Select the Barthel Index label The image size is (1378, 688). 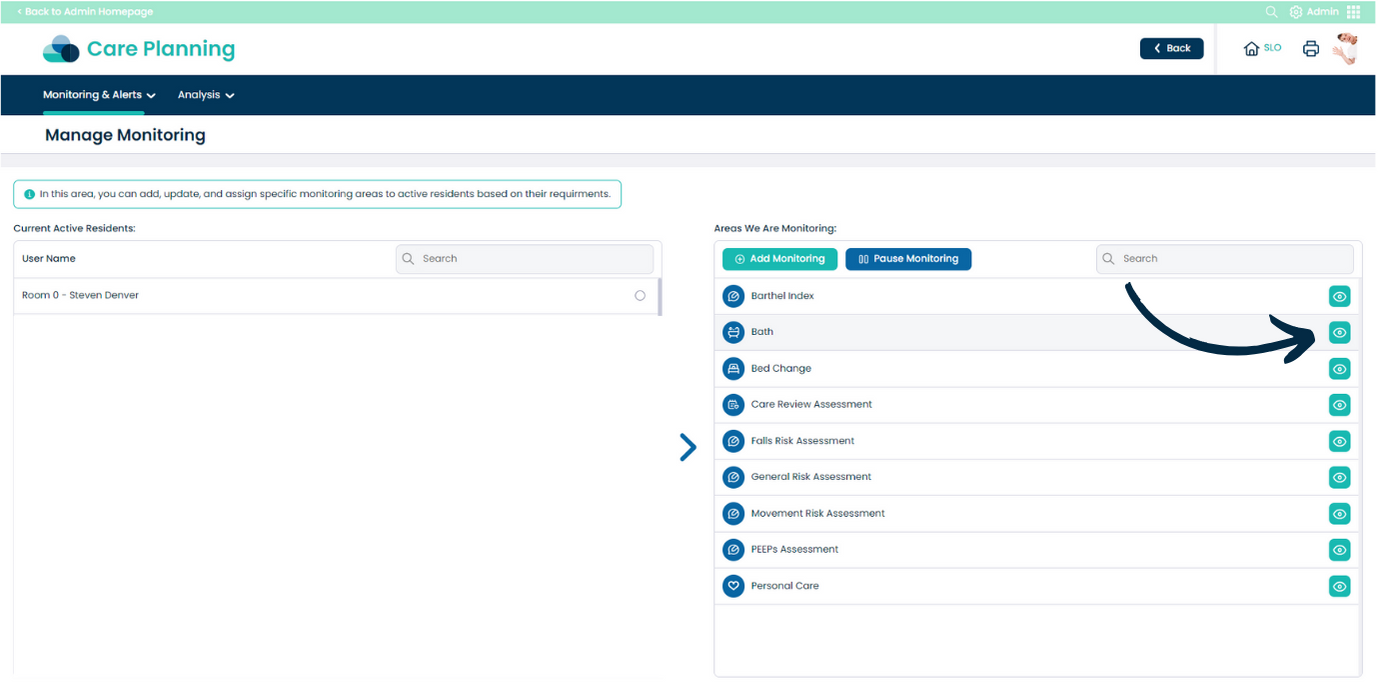point(783,296)
